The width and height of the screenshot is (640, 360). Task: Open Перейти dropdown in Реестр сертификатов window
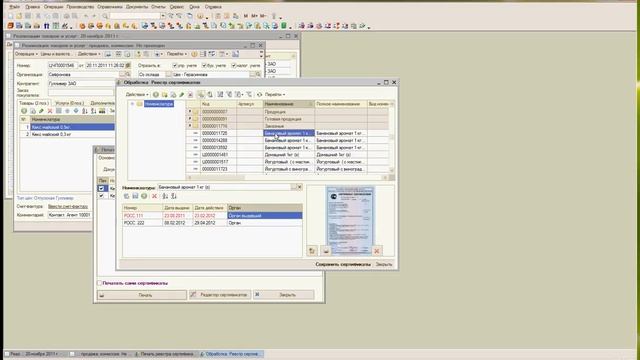click(275, 94)
